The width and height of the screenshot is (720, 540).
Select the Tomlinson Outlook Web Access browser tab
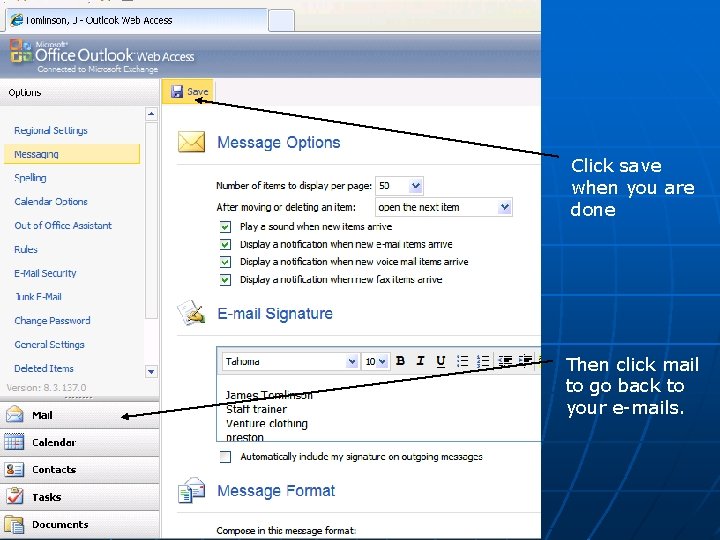136,20
